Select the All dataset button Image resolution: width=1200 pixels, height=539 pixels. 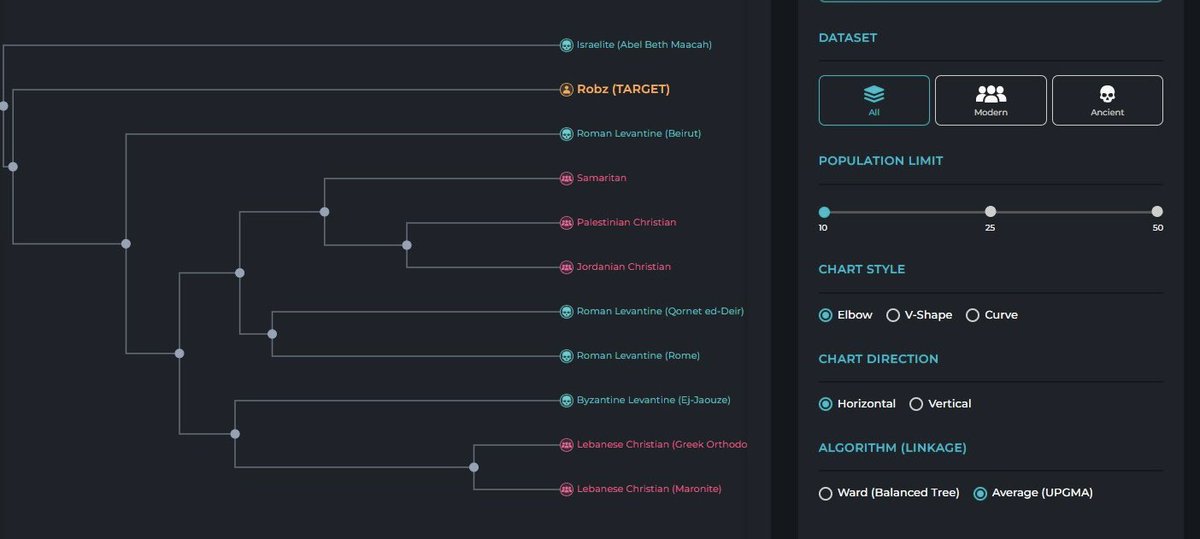pyautogui.click(x=874, y=100)
